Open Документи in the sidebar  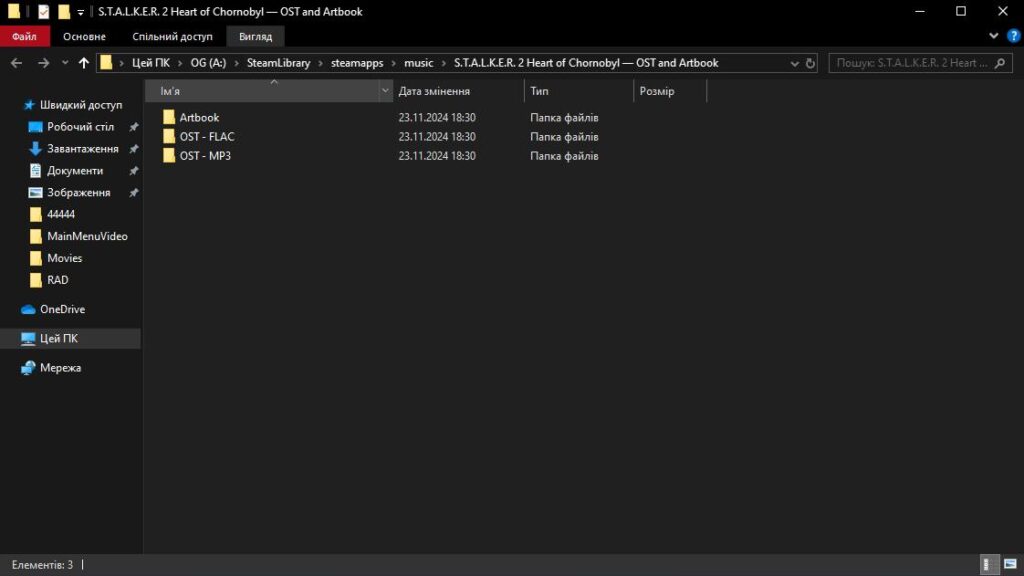(74, 170)
